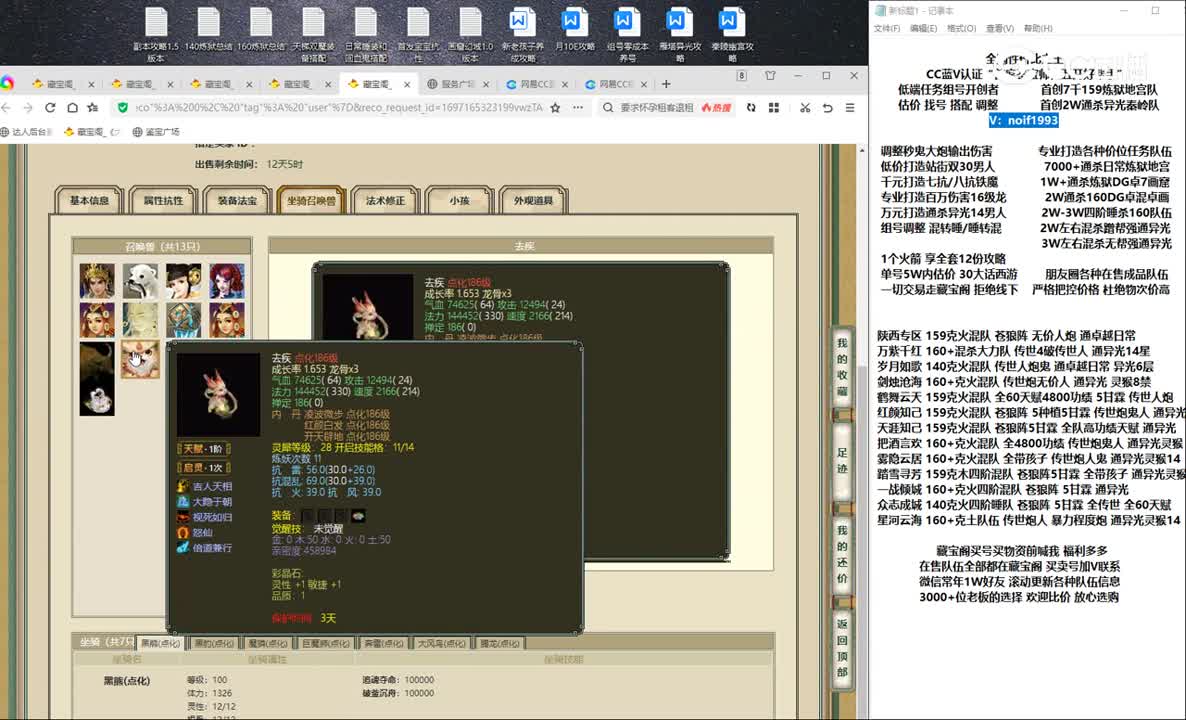Viewport: 1186px width, 720px height.
Task: Click the browser address bar URL field
Action: tap(339, 107)
